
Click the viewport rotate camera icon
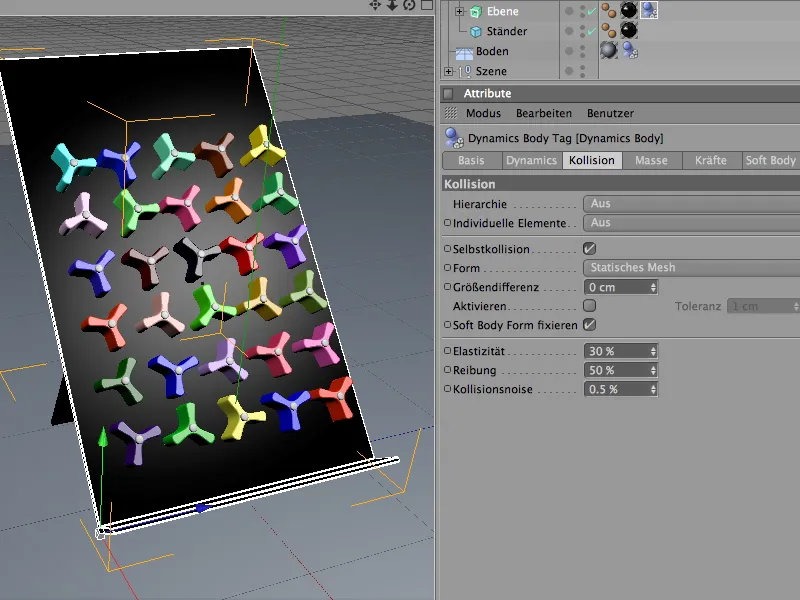click(409, 5)
